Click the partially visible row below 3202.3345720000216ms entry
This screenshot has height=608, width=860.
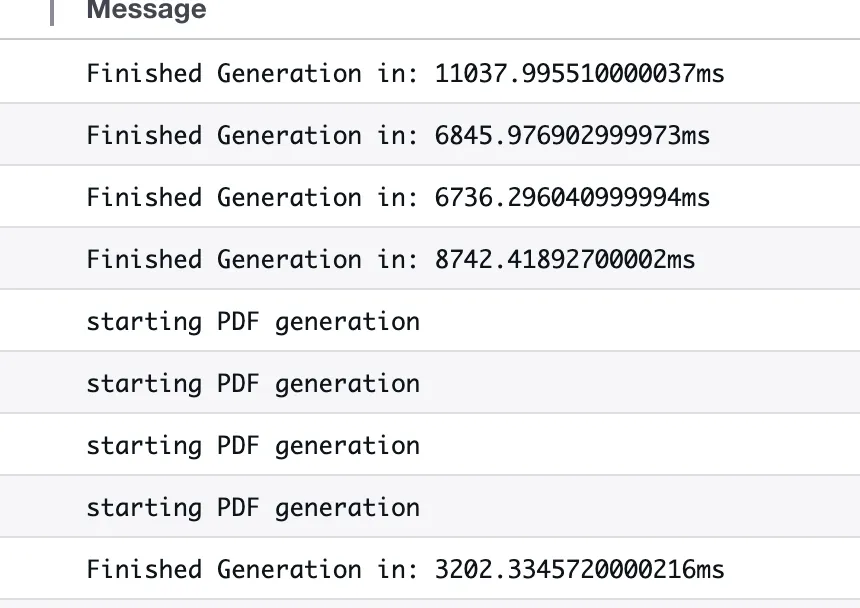click(430, 604)
